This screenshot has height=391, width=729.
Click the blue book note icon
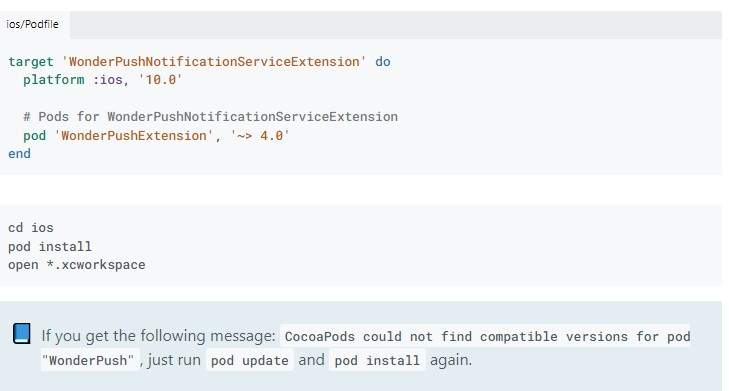[21, 334]
